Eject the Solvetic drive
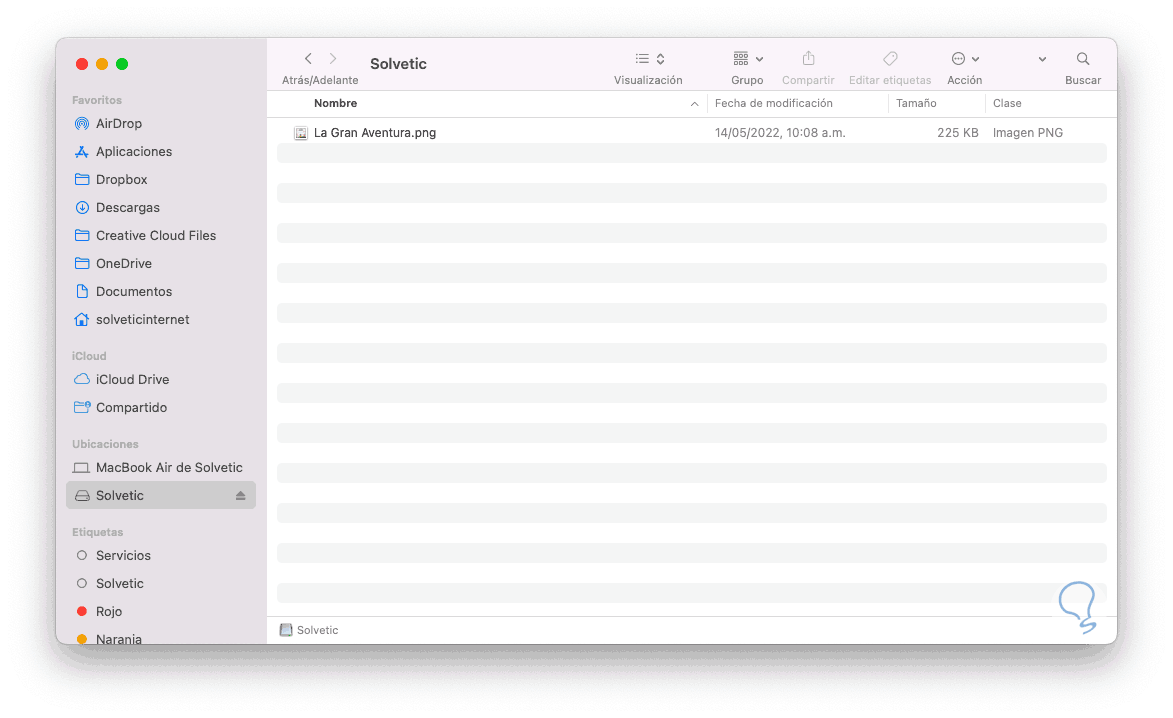The image size is (1173, 718). [240, 496]
